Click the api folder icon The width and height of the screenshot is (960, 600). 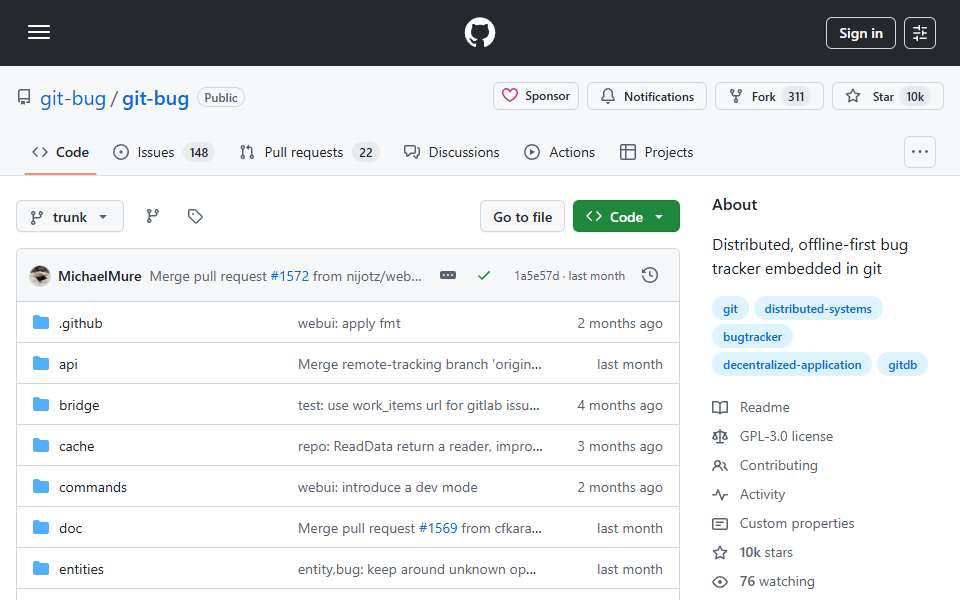(41, 364)
